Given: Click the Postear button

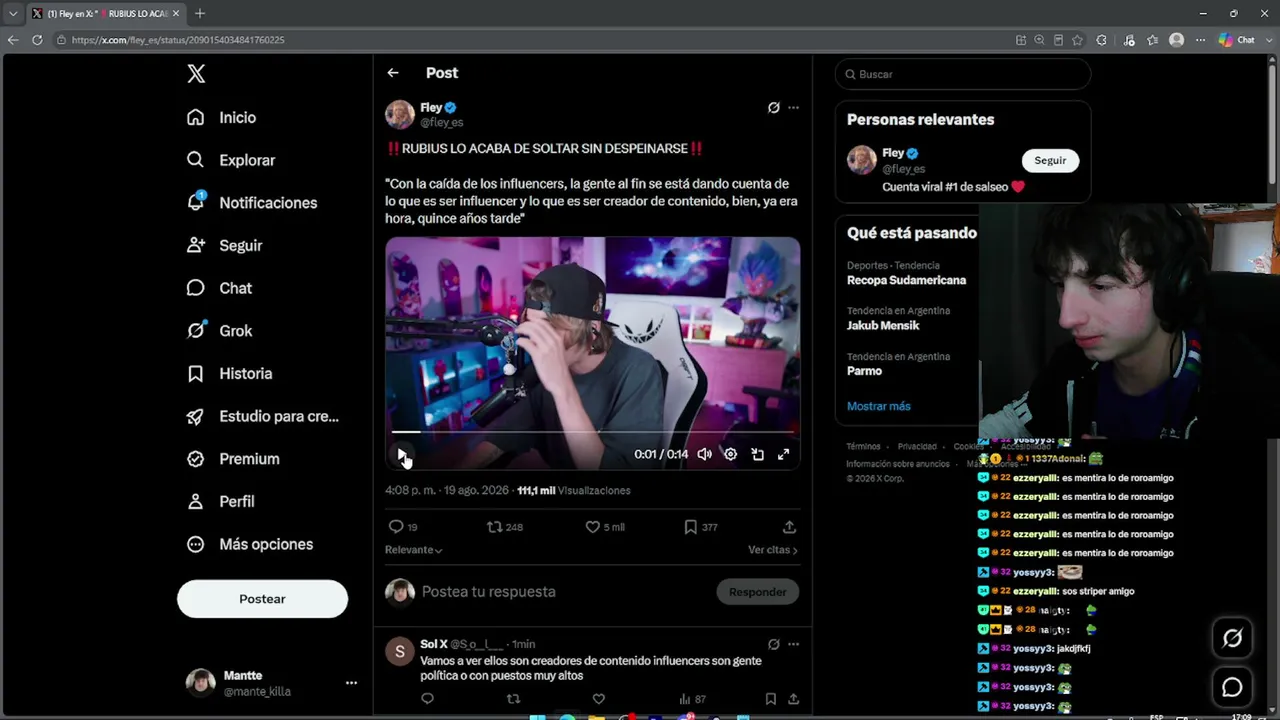Looking at the screenshot, I should tap(262, 599).
